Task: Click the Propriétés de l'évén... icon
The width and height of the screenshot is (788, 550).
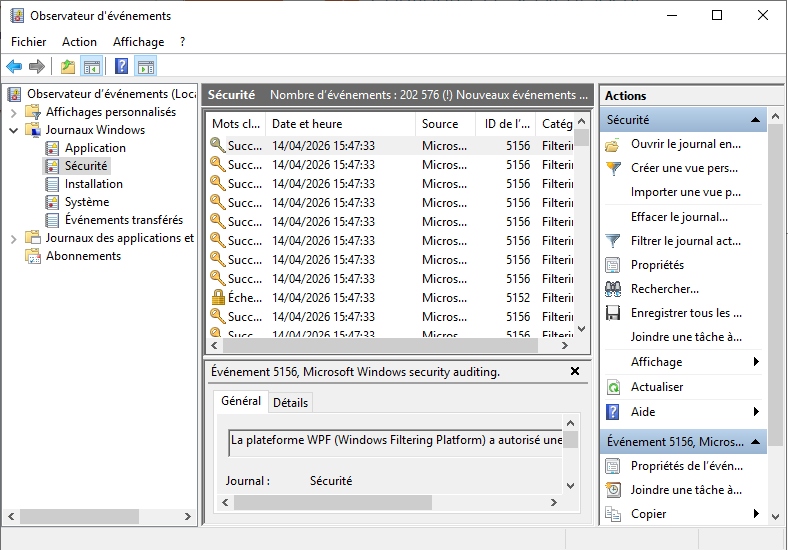Action: coord(613,466)
